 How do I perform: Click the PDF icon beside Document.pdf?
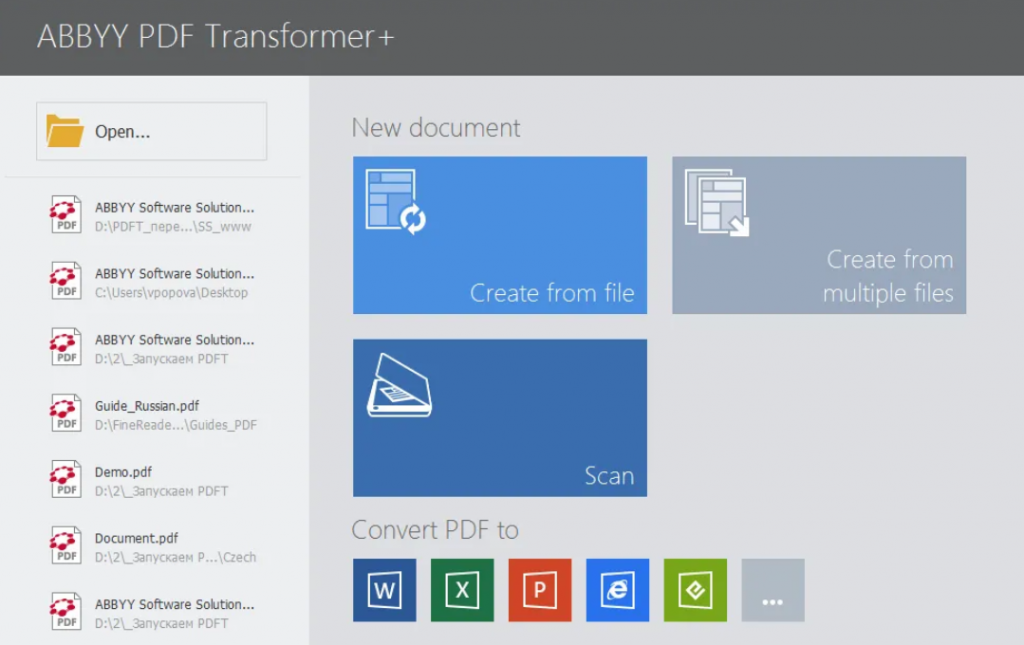click(x=66, y=546)
